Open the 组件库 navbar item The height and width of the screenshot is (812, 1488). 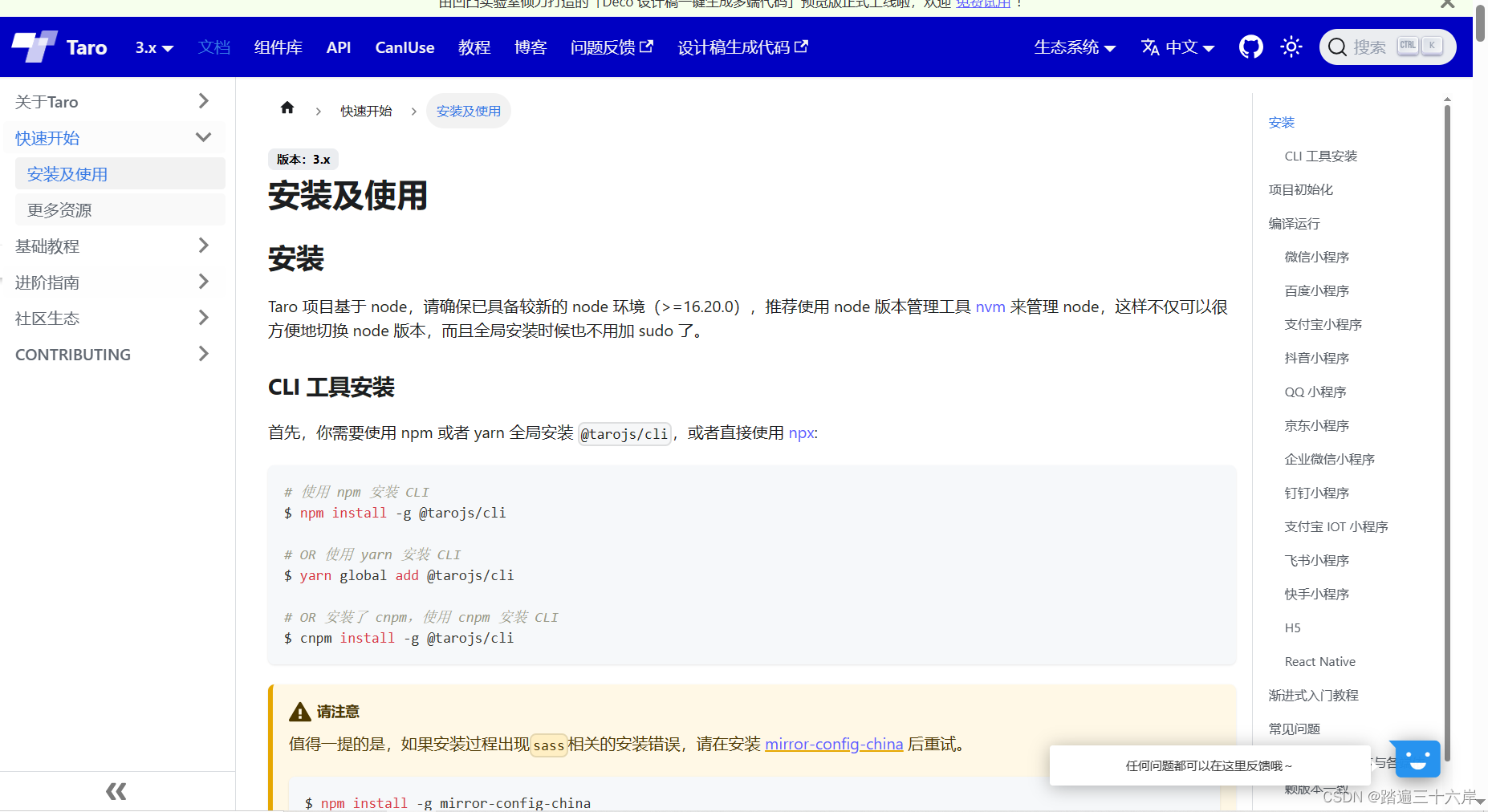[x=278, y=47]
